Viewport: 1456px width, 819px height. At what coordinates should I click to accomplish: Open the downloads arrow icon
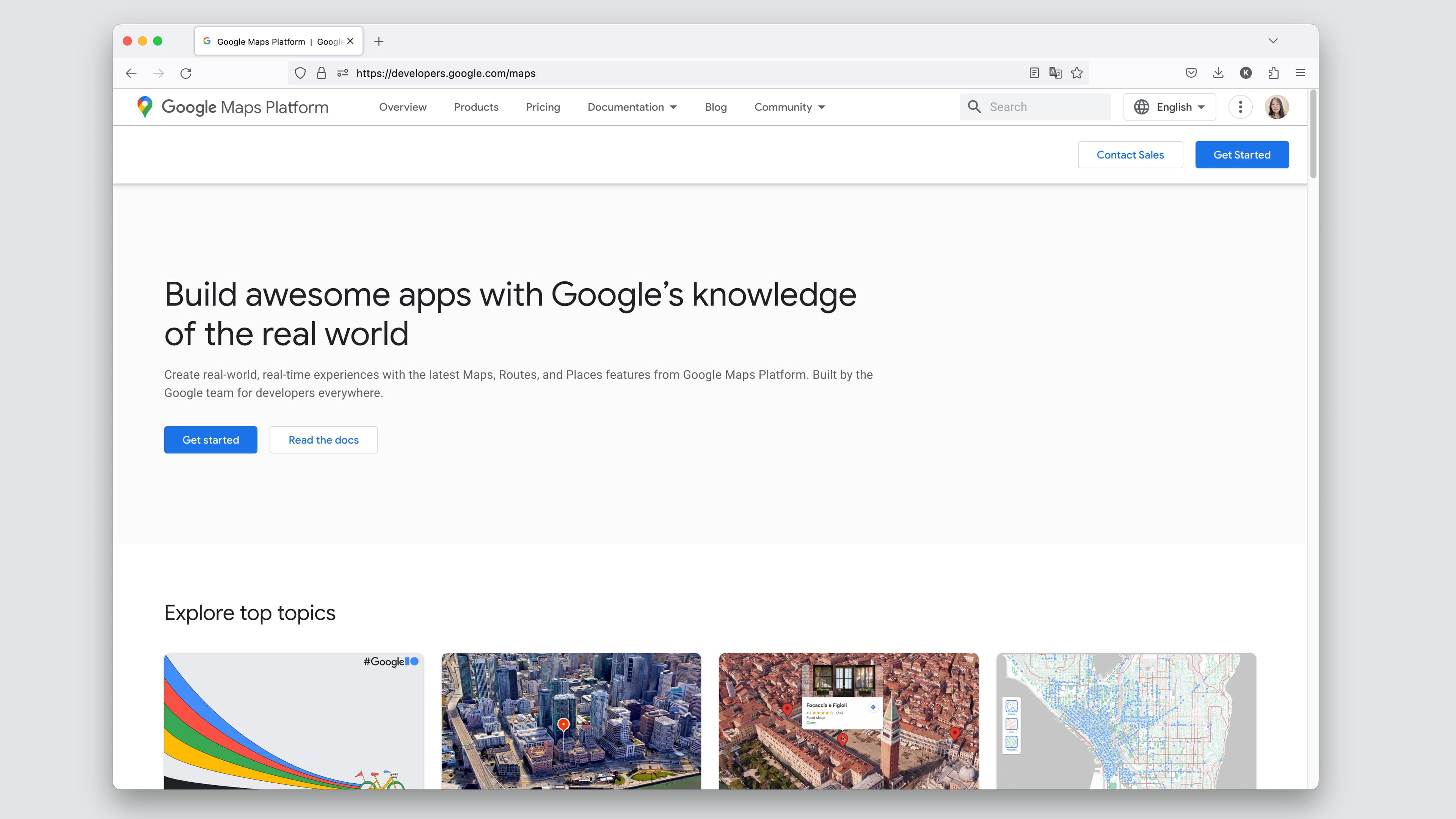click(x=1218, y=73)
